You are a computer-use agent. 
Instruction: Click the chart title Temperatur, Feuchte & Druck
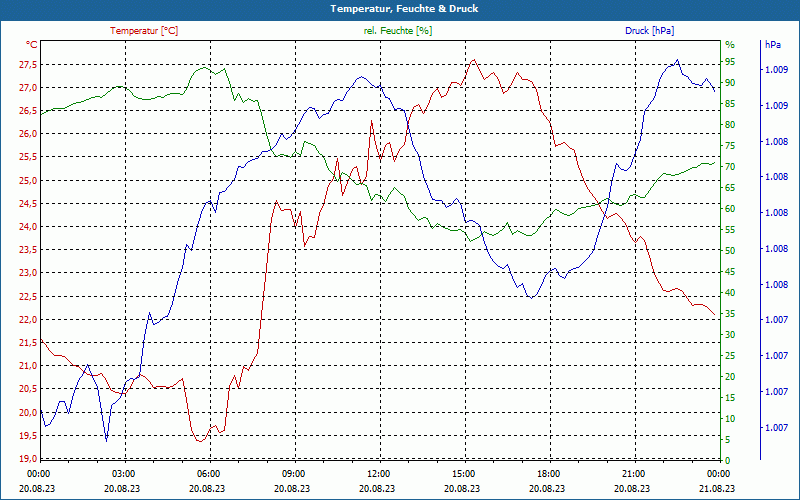click(404, 9)
